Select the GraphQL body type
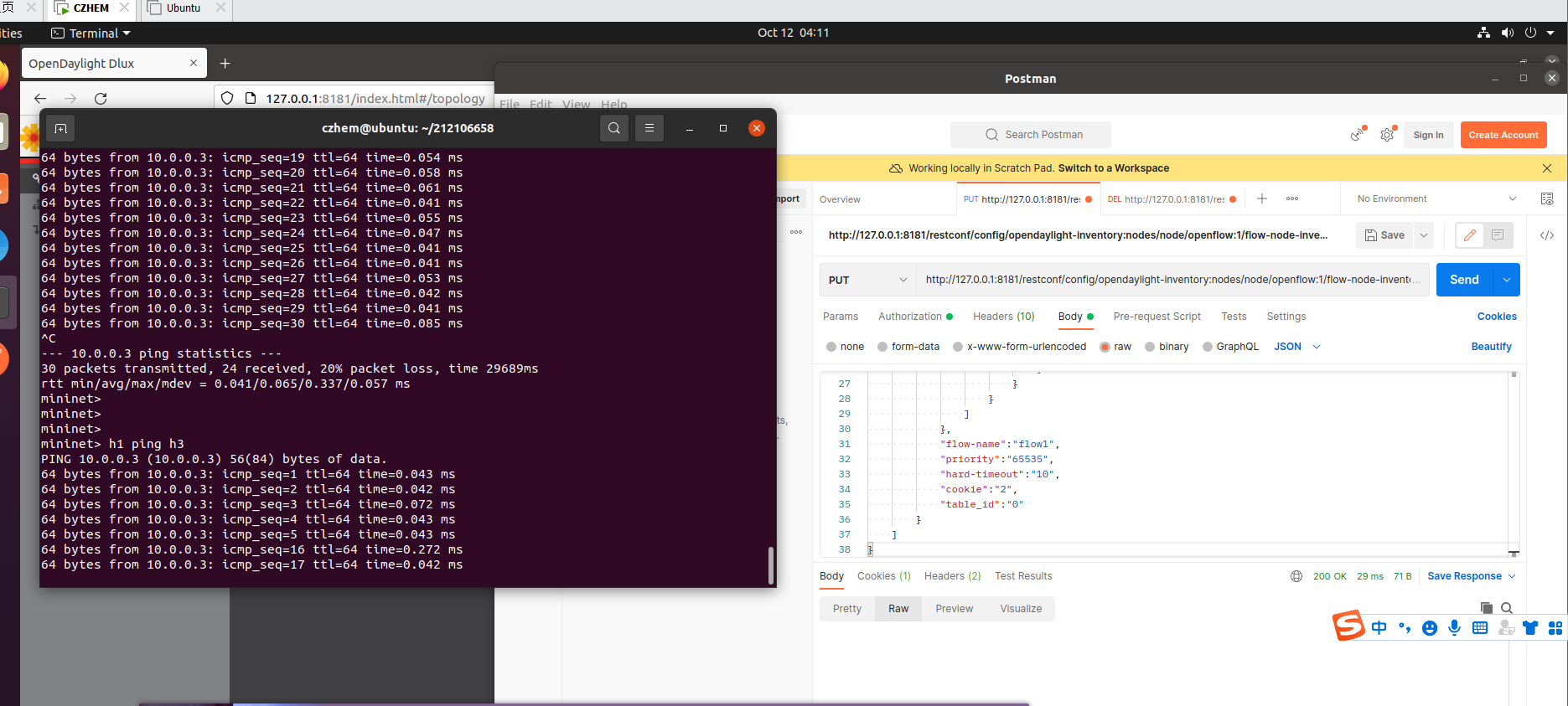This screenshot has width=1568, height=706. (1230, 347)
